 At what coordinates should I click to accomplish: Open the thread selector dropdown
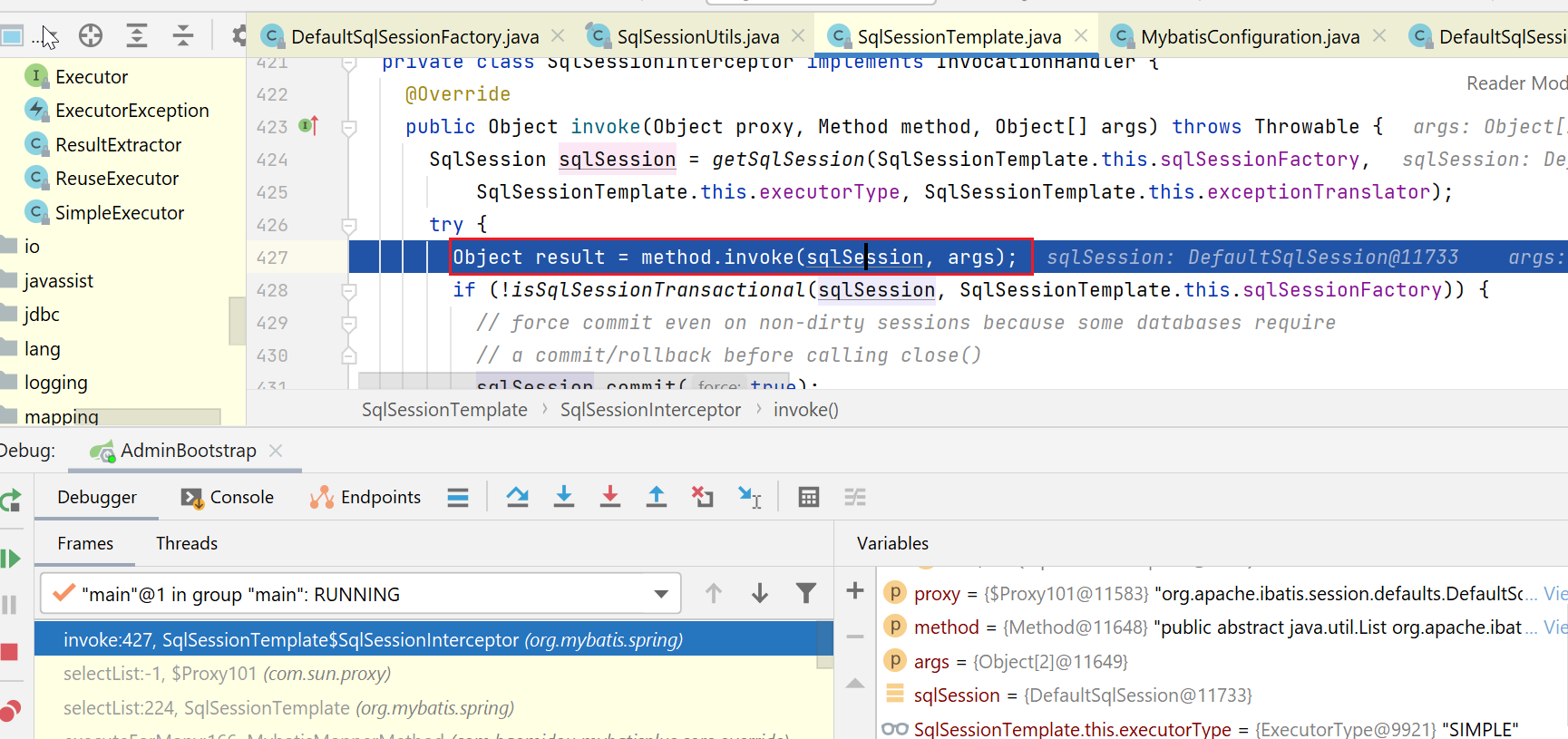tap(661, 595)
